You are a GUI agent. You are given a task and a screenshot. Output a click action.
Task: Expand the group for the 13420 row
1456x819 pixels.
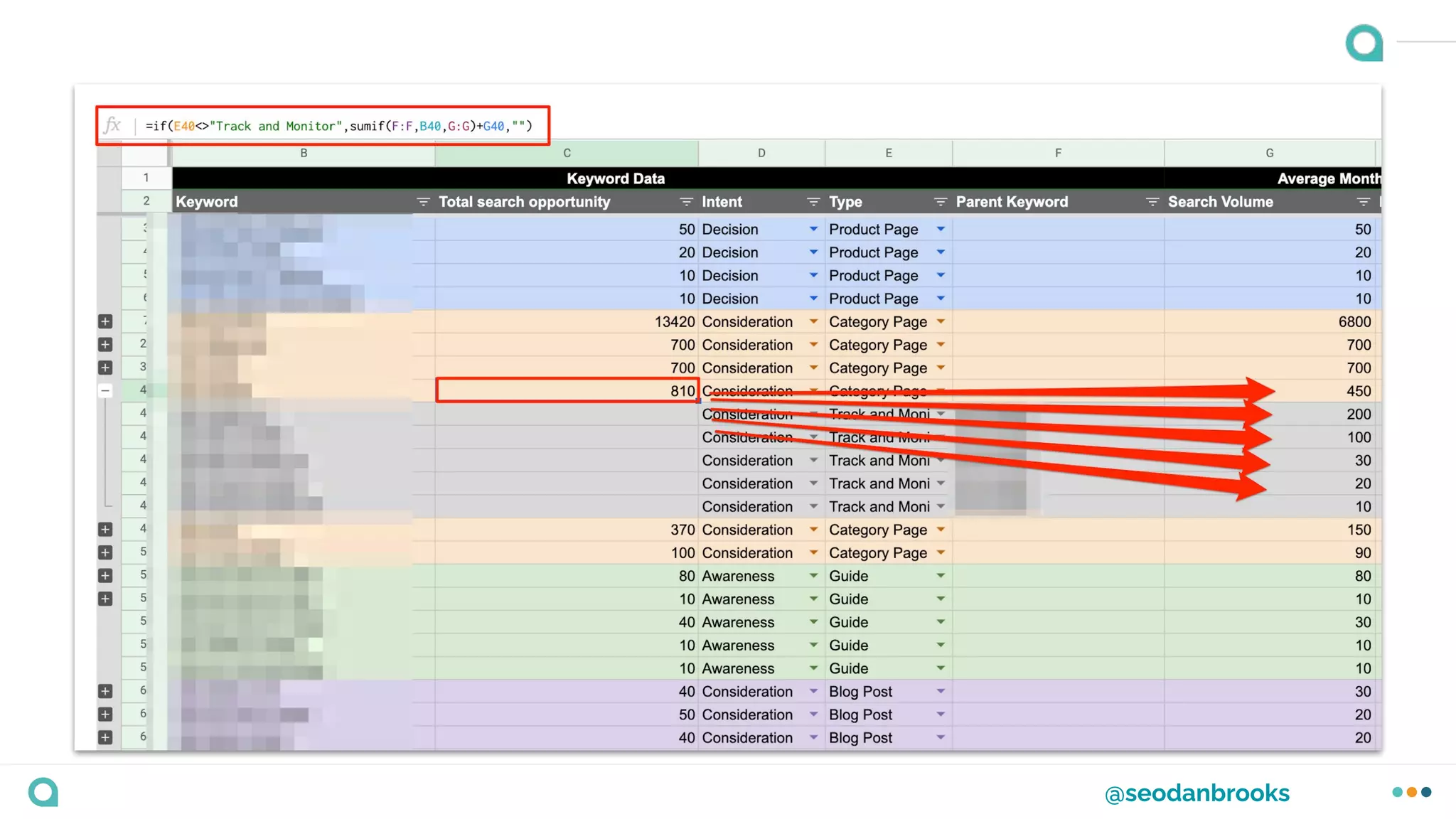pyautogui.click(x=105, y=322)
